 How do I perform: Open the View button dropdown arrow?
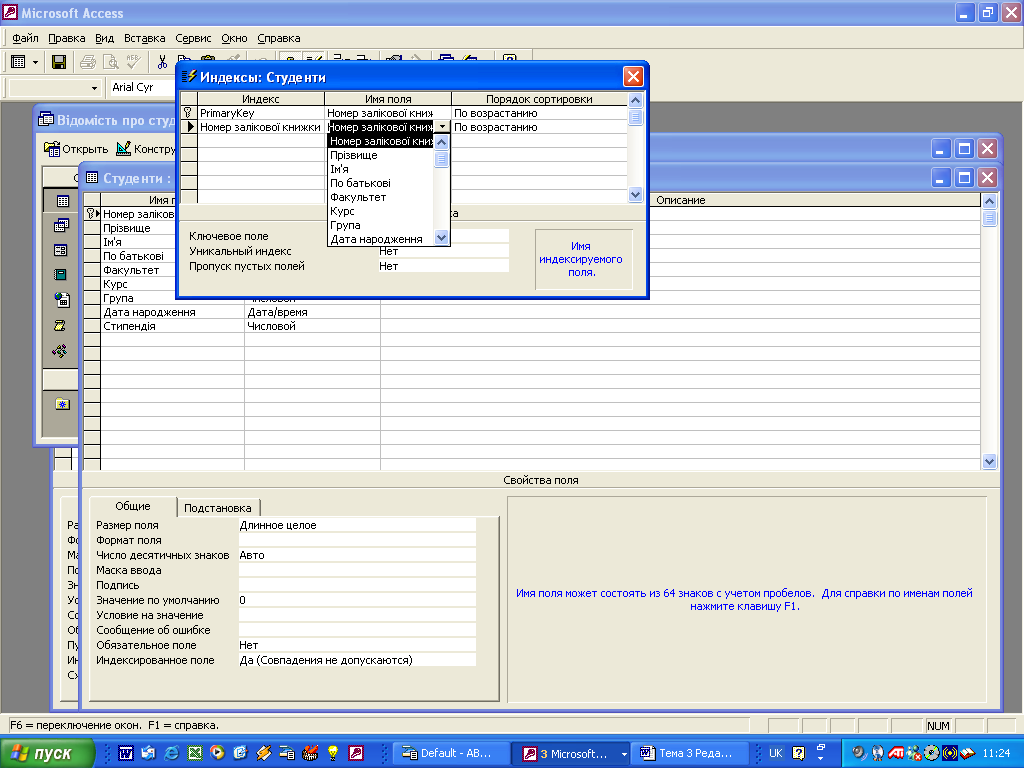pyautogui.click(x=35, y=62)
